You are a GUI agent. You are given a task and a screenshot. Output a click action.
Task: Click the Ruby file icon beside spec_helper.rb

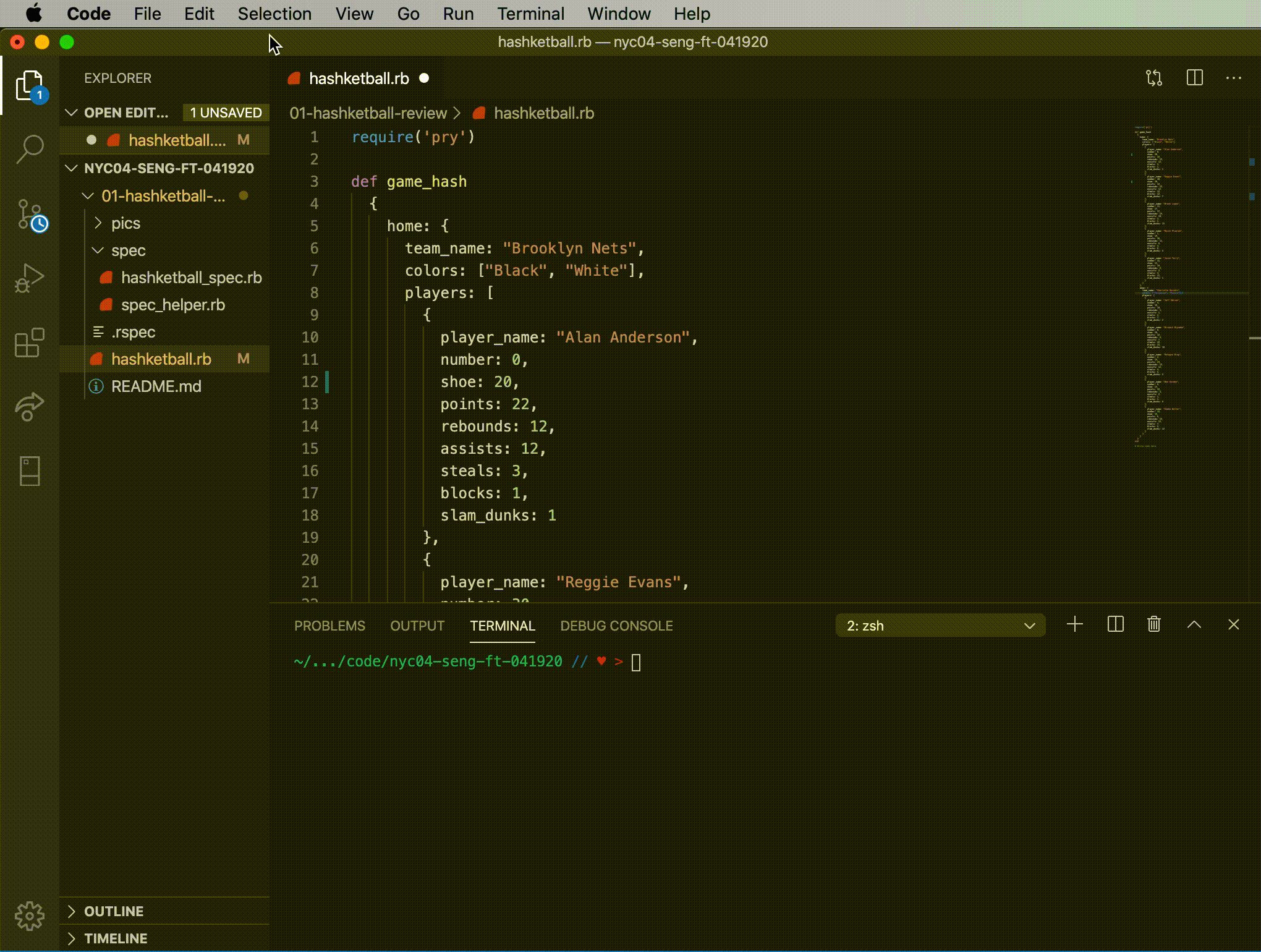(106, 305)
